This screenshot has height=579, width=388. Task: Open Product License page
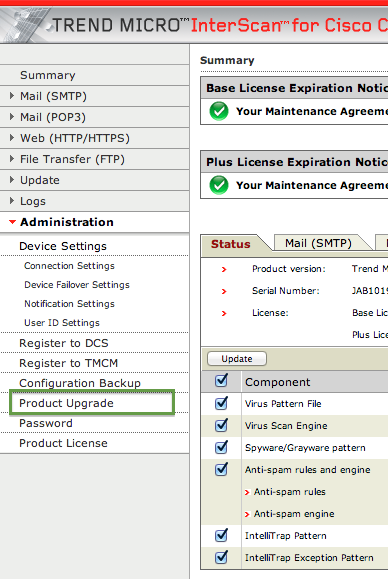pos(63,443)
